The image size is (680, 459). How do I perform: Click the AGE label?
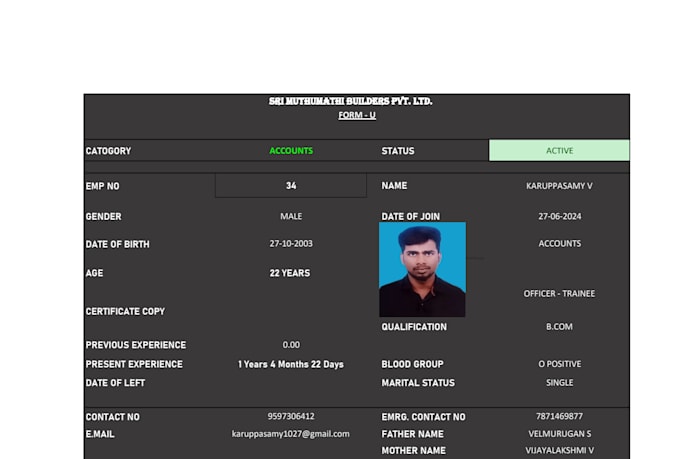(x=95, y=273)
